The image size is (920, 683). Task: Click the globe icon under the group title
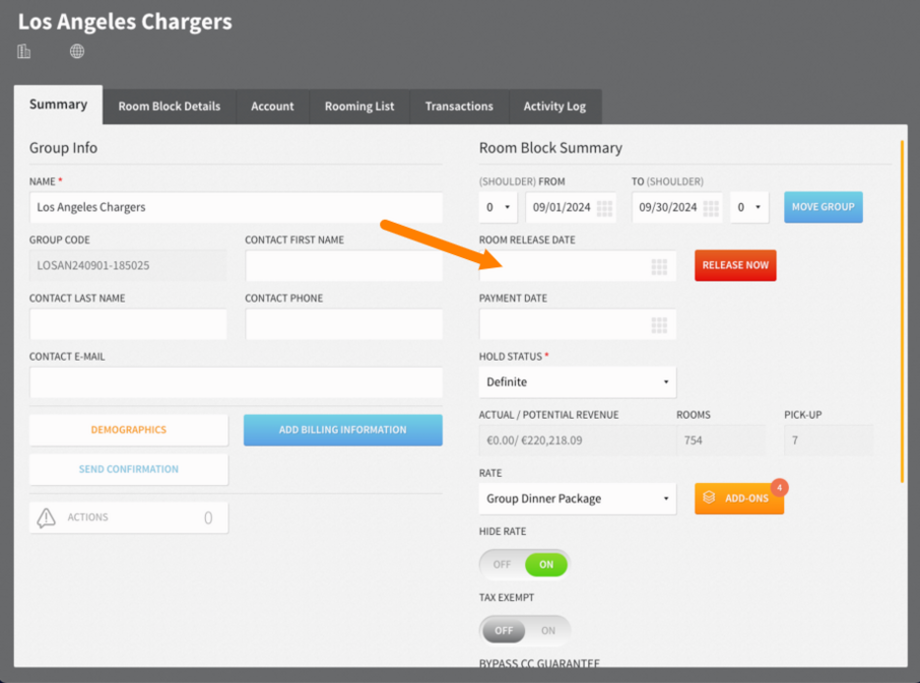pos(77,52)
